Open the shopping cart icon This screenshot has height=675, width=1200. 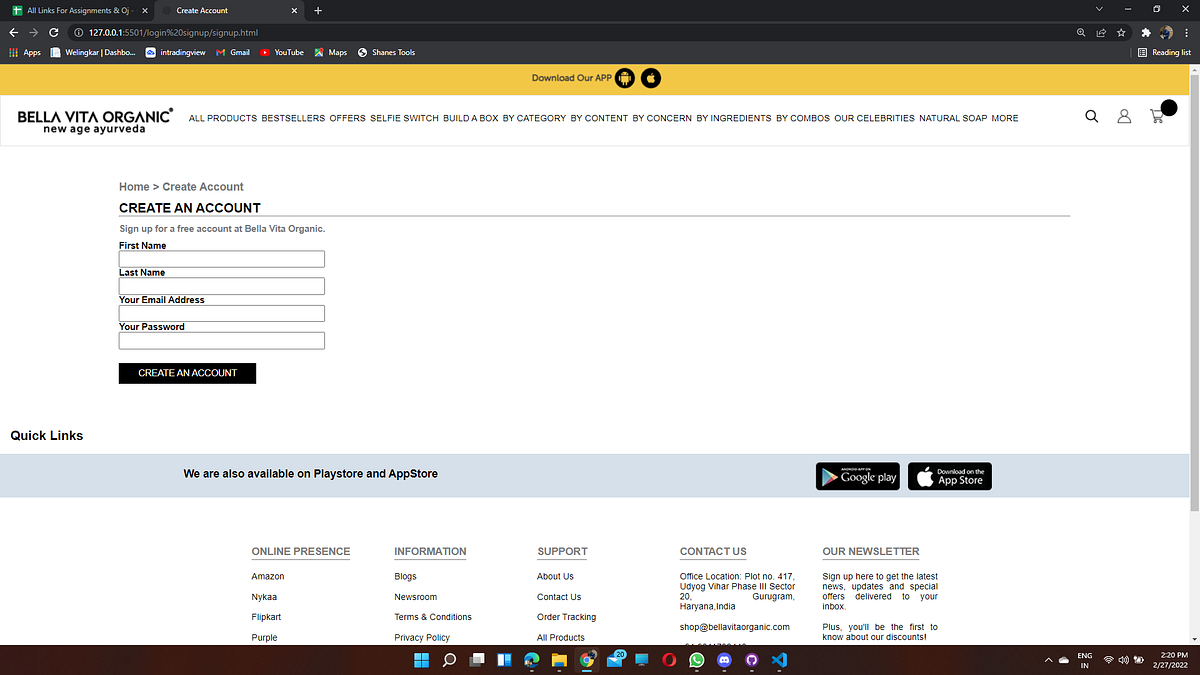click(x=1157, y=117)
